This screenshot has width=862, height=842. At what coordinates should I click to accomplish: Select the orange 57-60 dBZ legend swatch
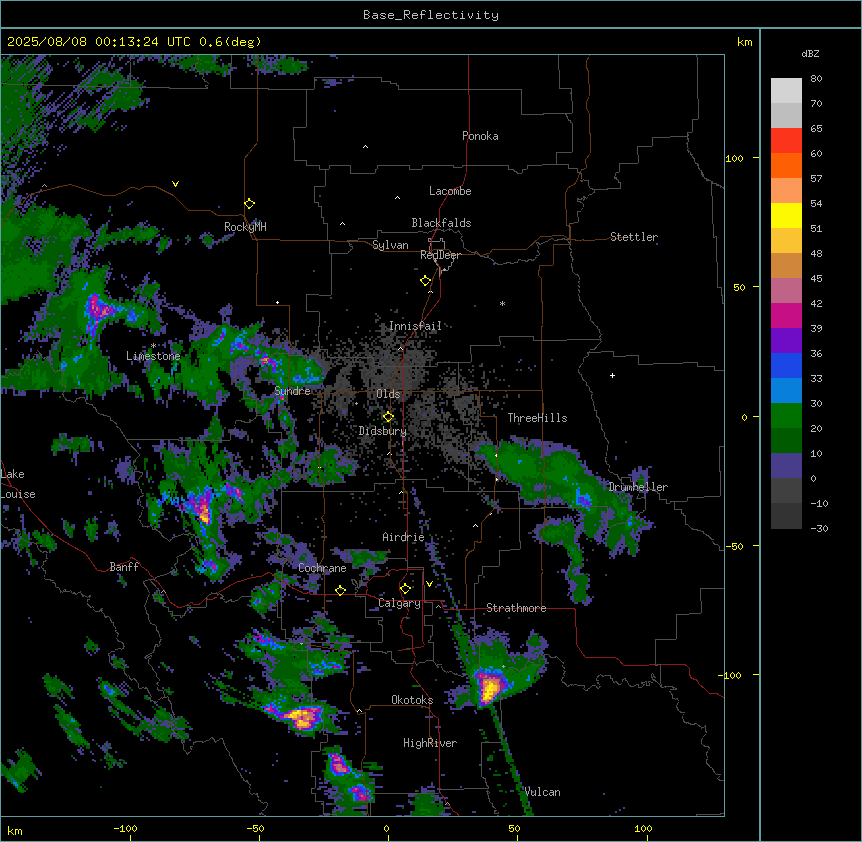(x=786, y=165)
